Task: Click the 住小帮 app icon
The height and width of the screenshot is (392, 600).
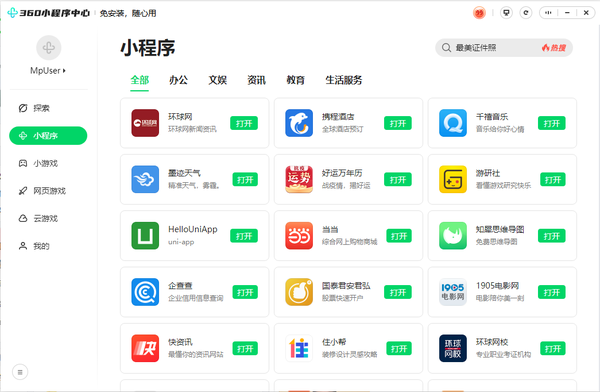Action: coord(299,348)
